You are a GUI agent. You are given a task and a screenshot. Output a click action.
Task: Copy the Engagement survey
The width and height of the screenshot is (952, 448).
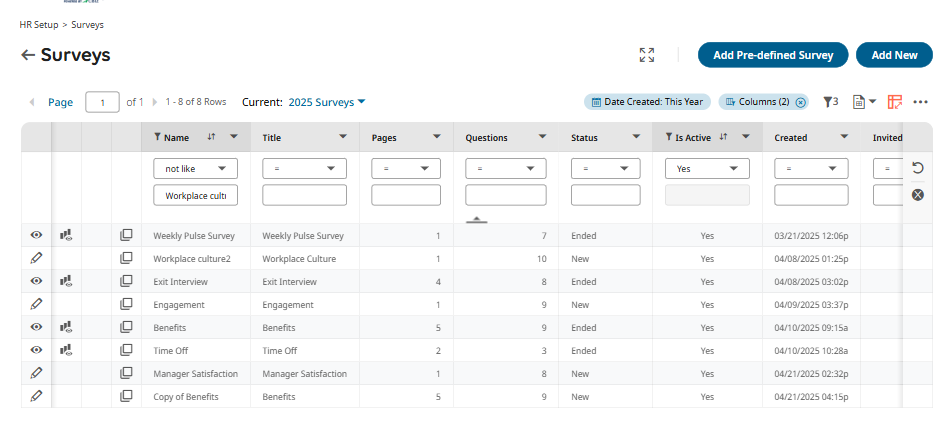click(x=126, y=304)
